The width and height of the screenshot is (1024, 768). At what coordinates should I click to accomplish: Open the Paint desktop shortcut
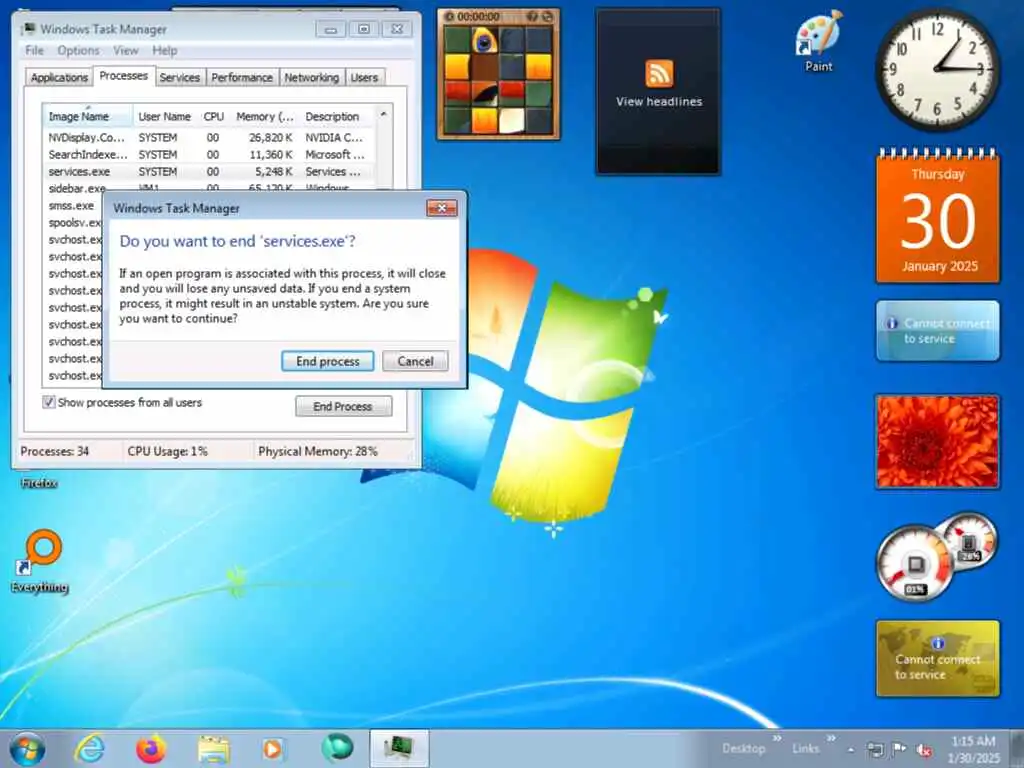pos(819,42)
